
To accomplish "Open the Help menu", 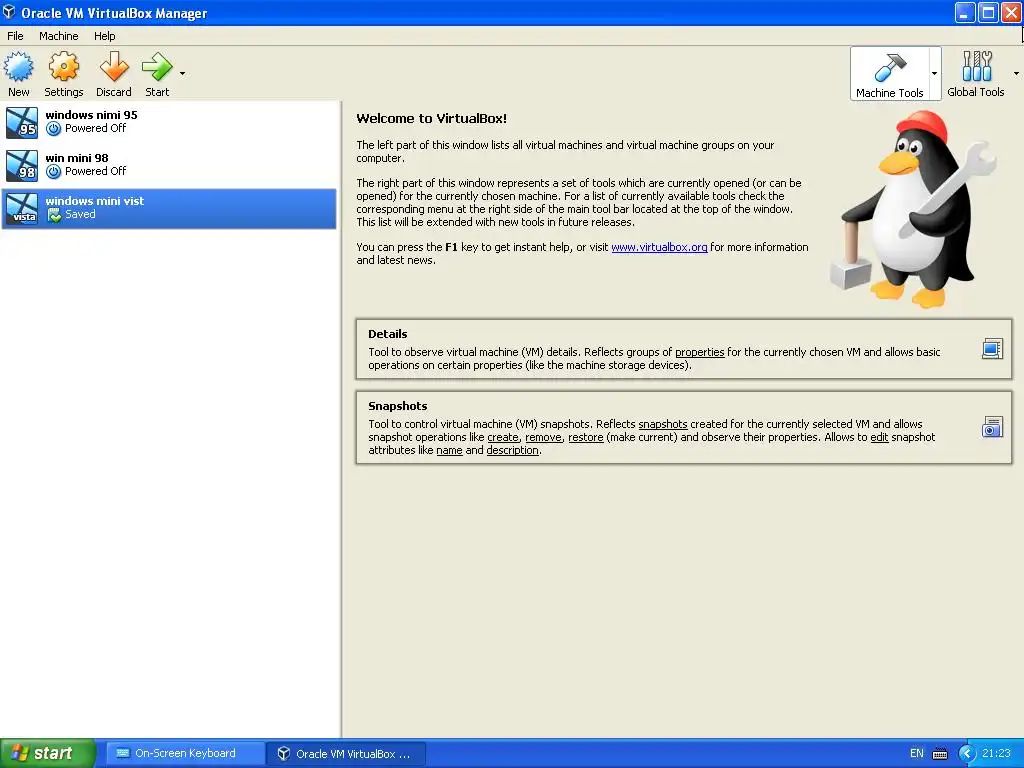I will coord(104,36).
